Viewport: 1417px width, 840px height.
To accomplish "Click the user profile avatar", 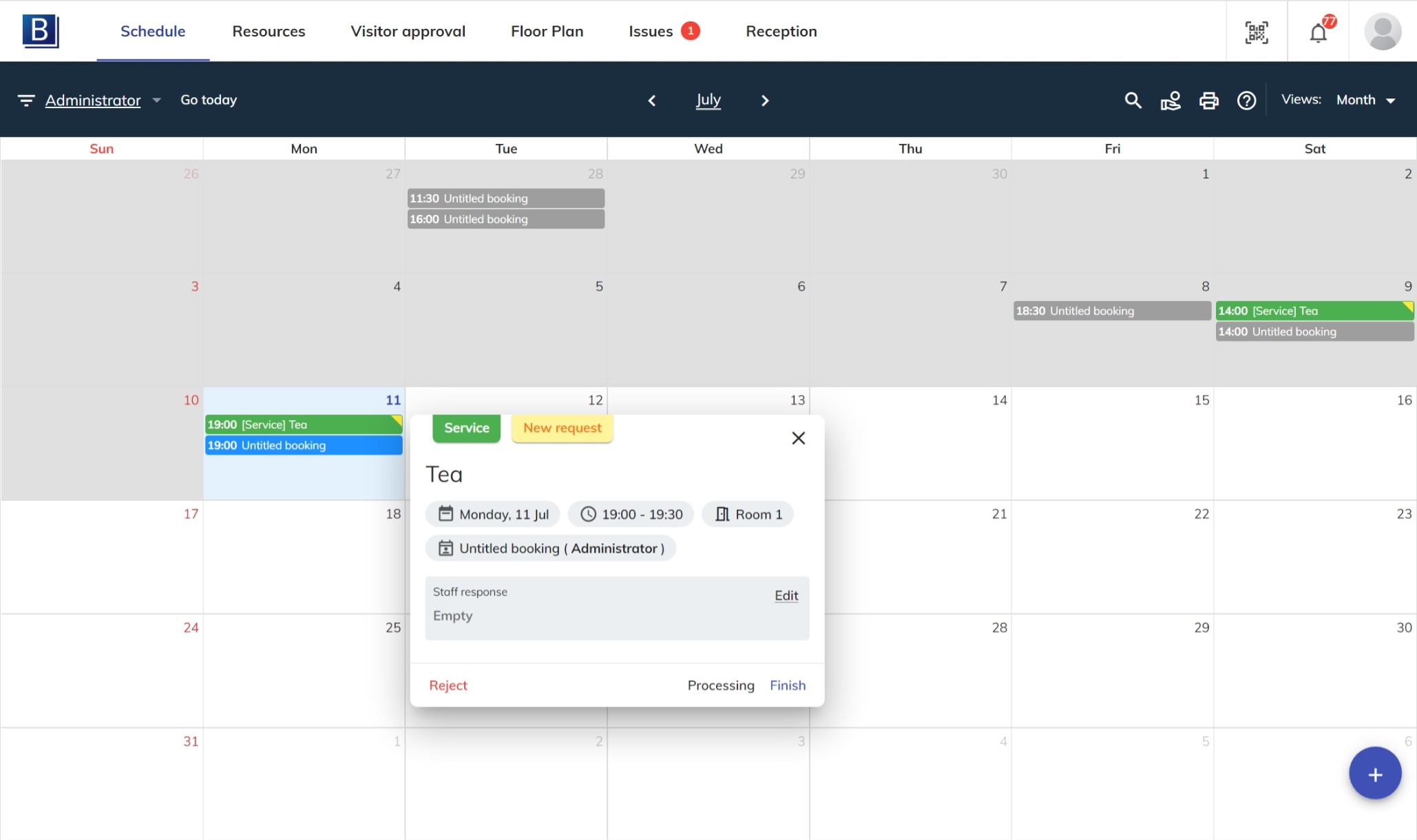I will coord(1383,32).
